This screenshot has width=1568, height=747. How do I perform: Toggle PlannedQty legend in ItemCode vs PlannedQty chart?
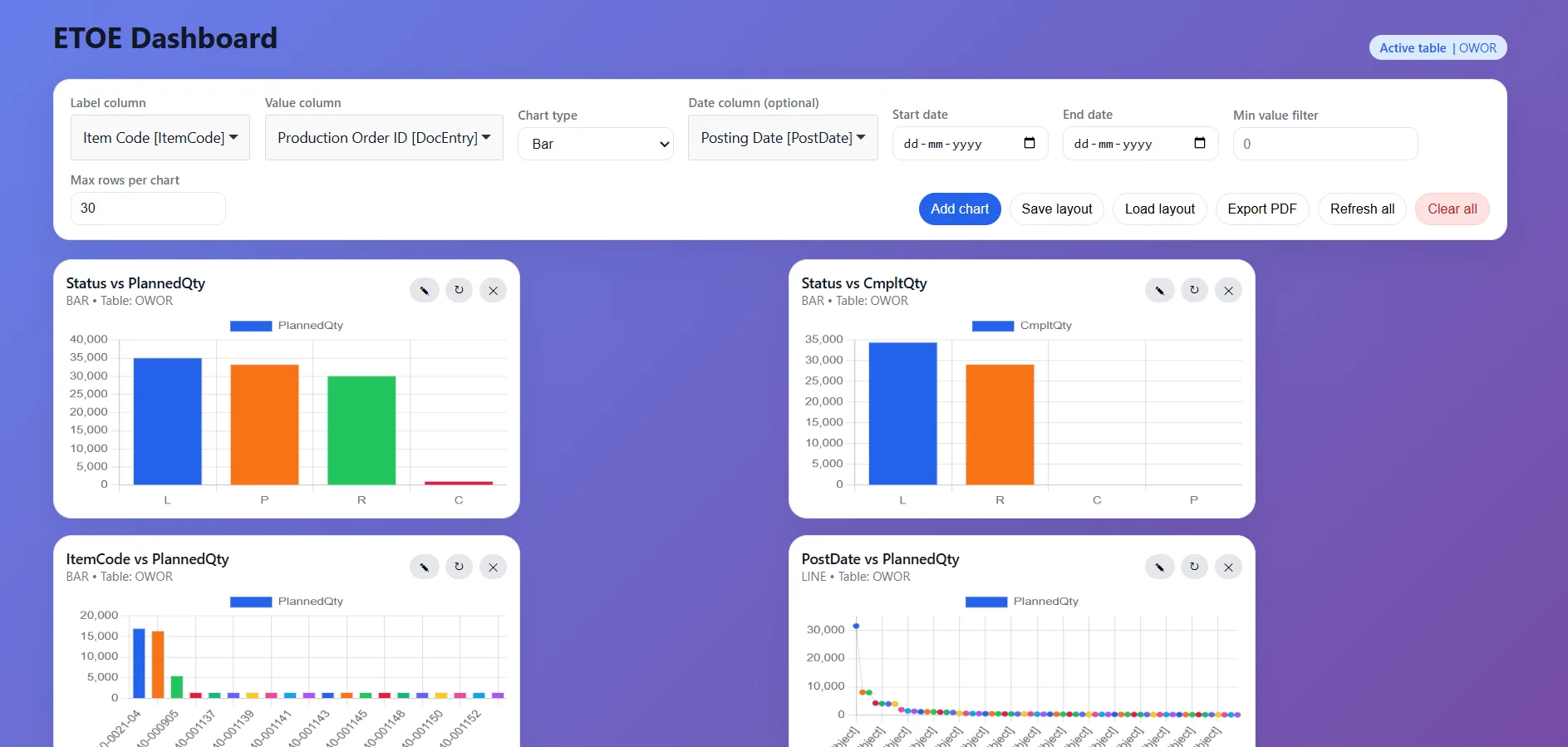[x=287, y=602]
